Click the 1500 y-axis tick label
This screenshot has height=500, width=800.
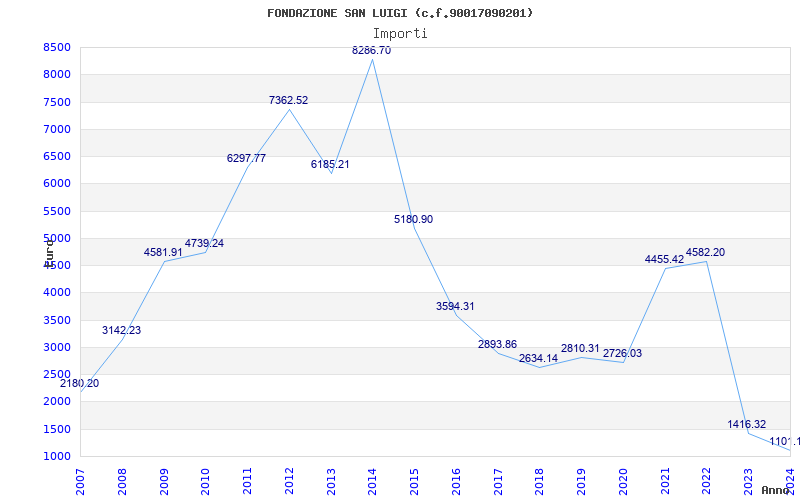[x=57, y=429]
